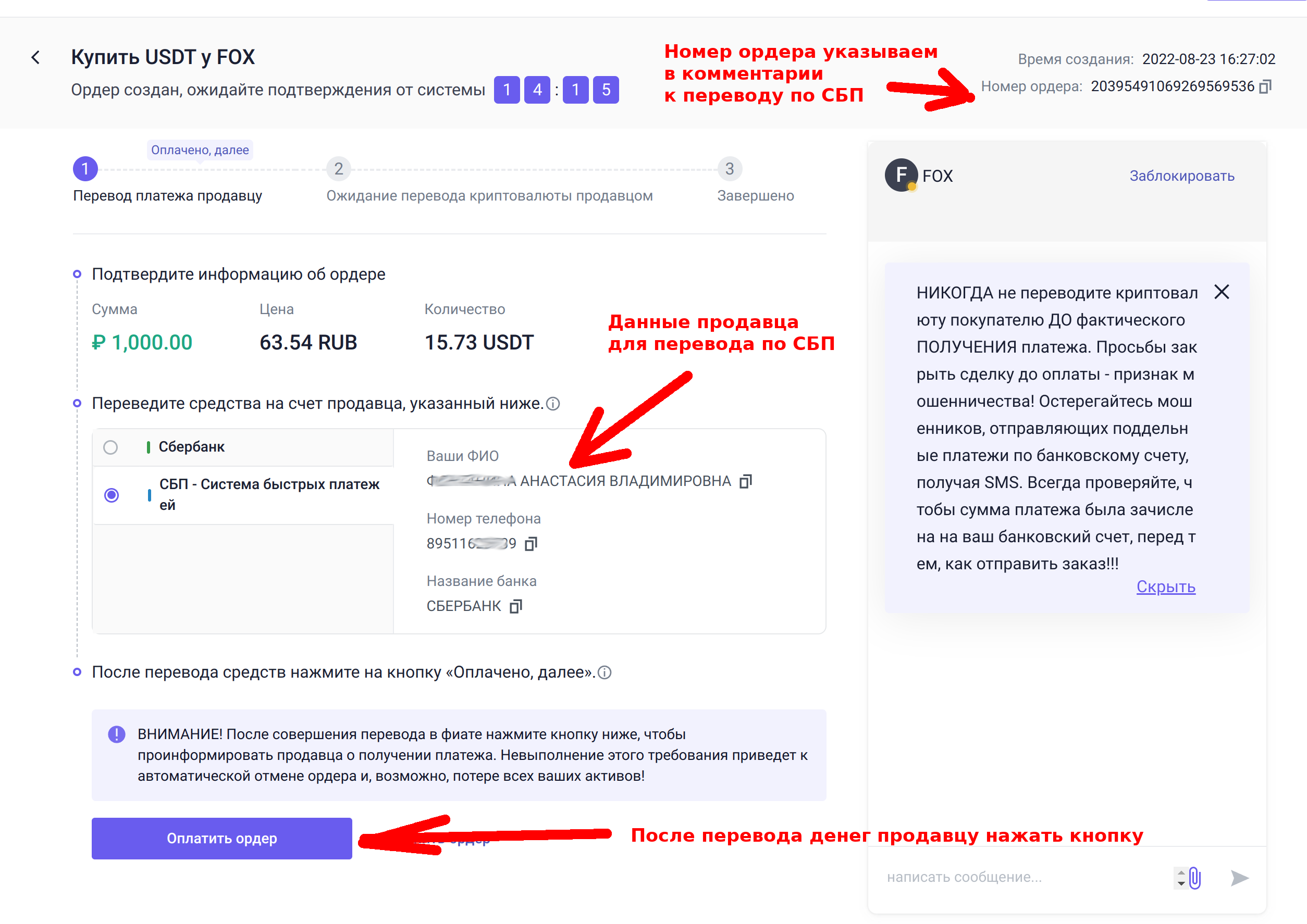
Task: Send the chat message
Action: point(1239,877)
